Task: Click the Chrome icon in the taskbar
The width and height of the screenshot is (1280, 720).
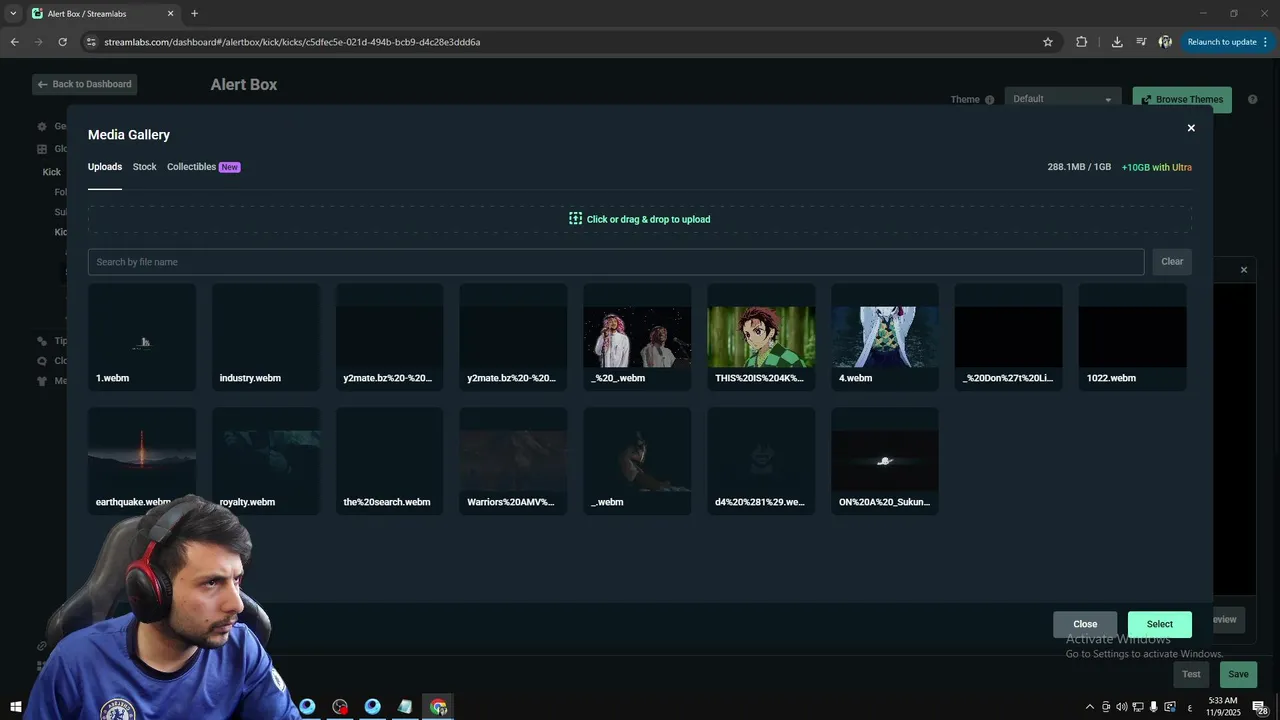Action: 438,707
